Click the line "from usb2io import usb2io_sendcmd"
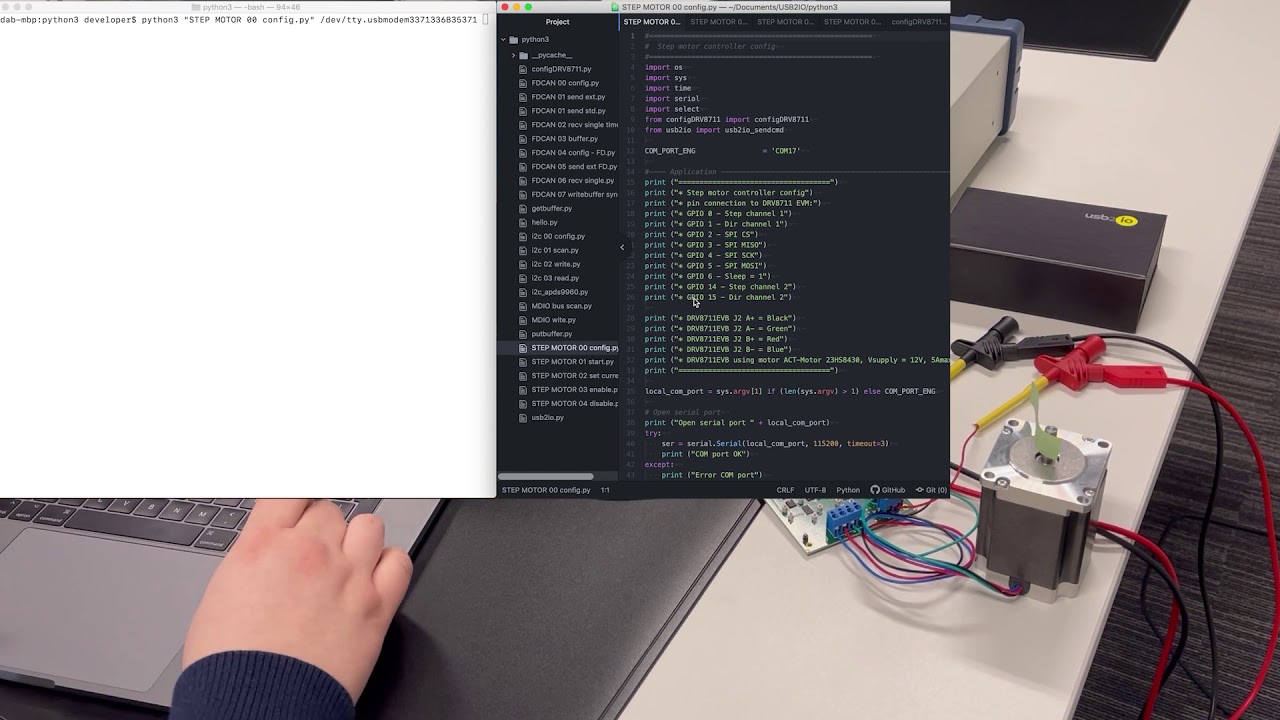 tap(714, 130)
